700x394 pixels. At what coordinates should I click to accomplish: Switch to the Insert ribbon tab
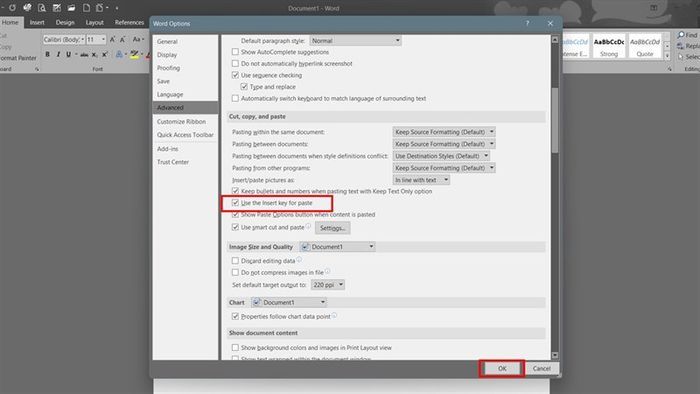point(37,22)
